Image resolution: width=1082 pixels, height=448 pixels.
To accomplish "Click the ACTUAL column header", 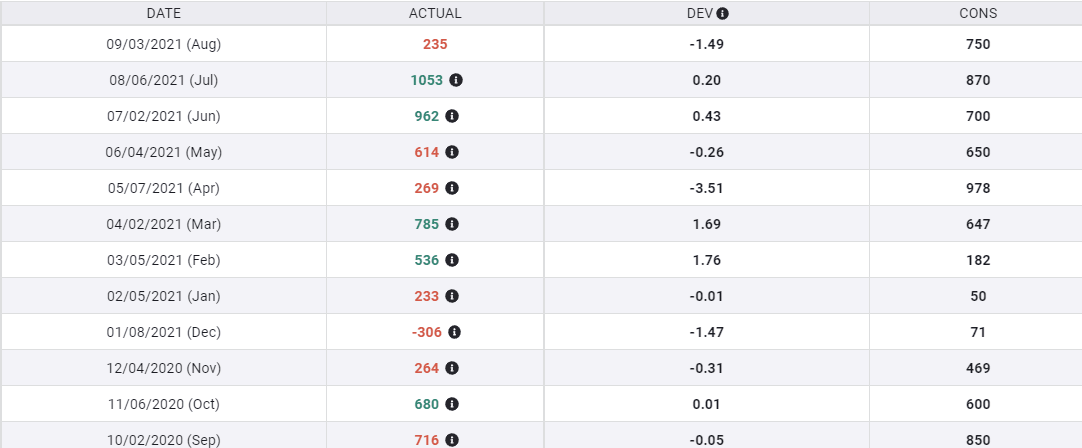I will coord(435,14).
